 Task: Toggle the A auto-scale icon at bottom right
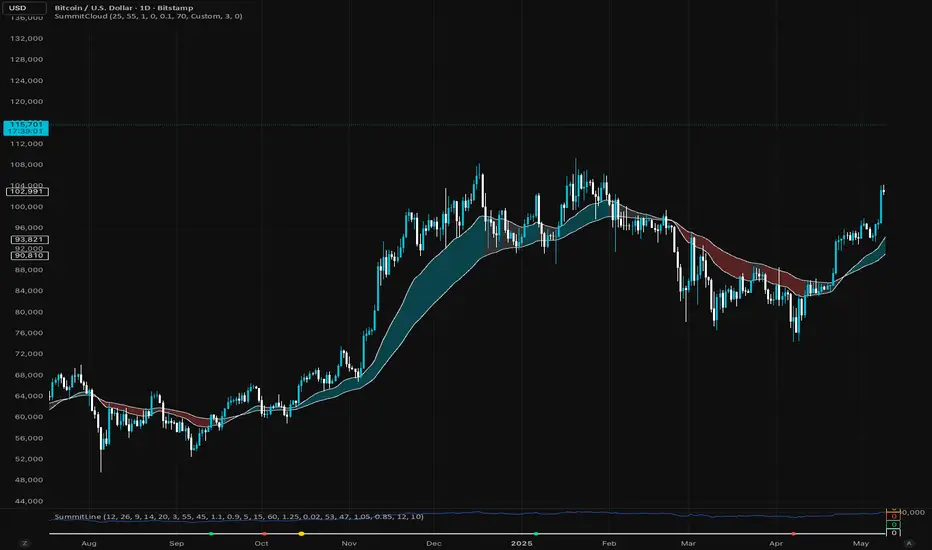point(909,543)
